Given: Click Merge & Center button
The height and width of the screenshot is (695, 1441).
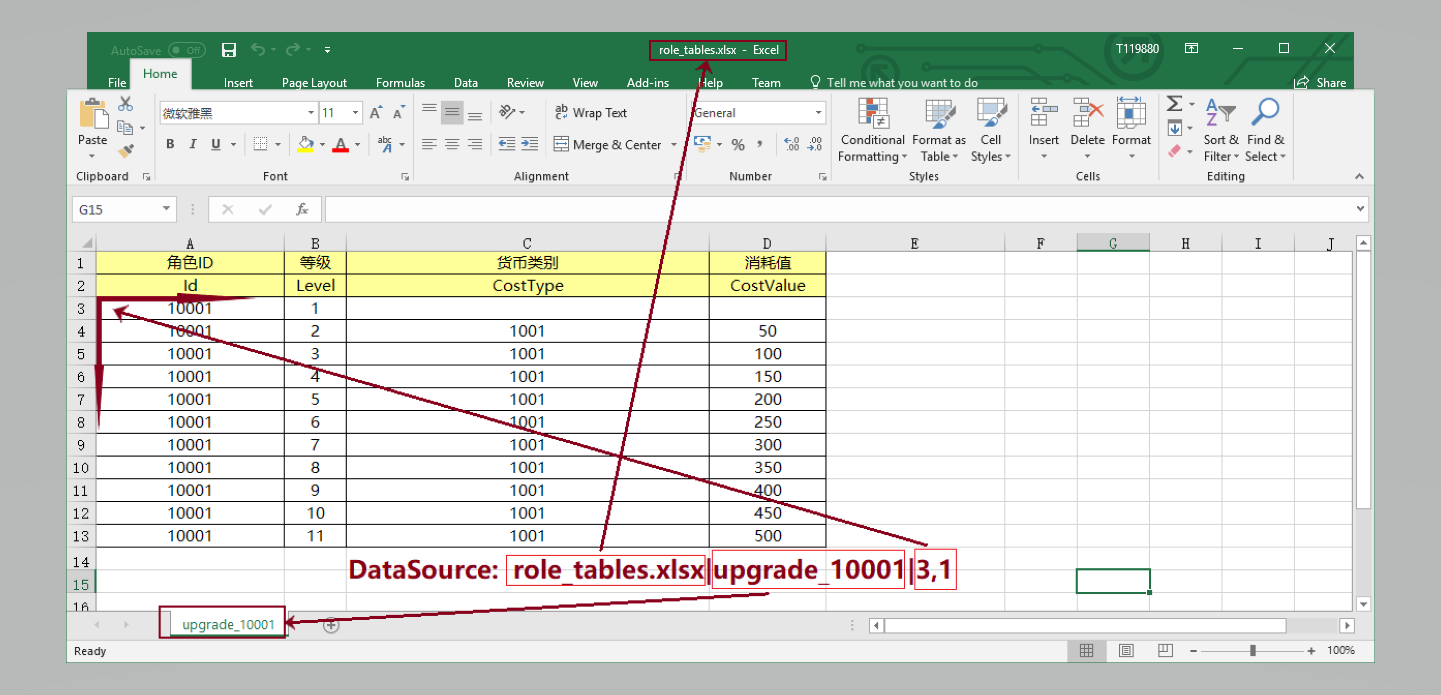Looking at the screenshot, I should click(607, 145).
